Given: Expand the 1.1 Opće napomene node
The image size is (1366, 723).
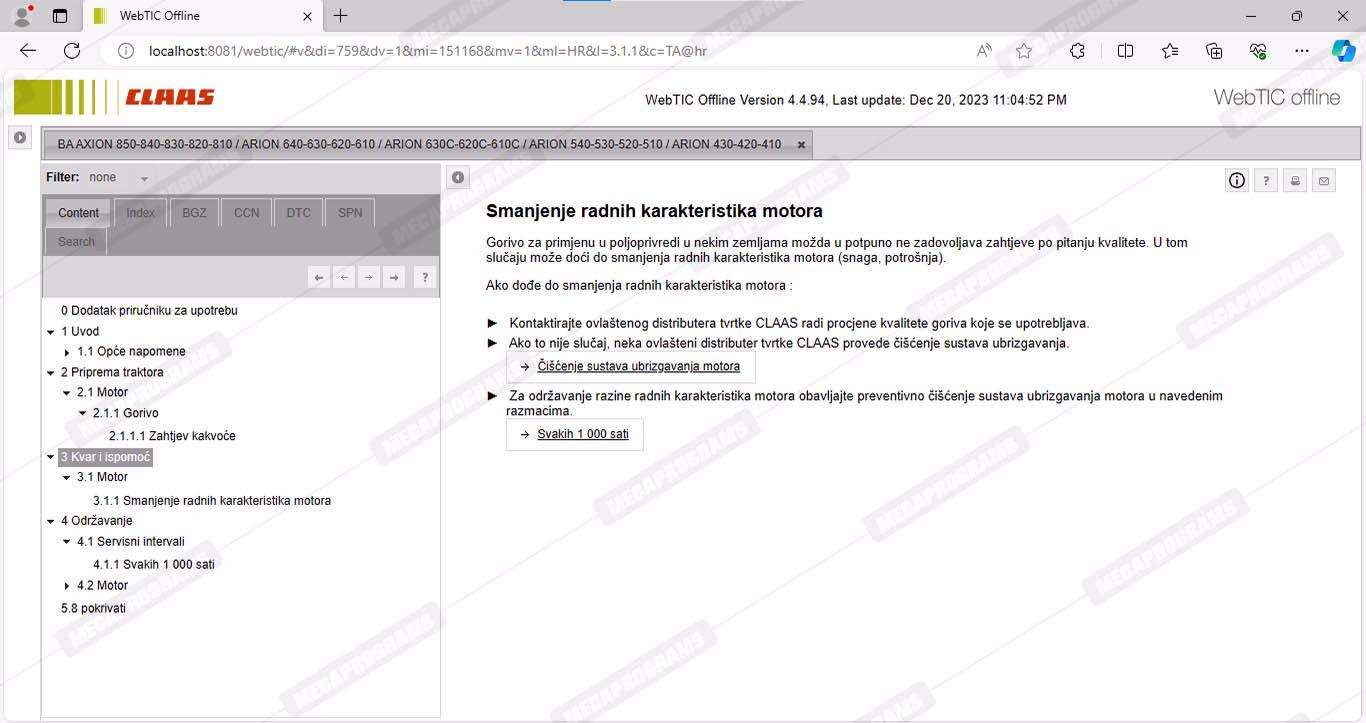Looking at the screenshot, I should pyautogui.click(x=67, y=352).
